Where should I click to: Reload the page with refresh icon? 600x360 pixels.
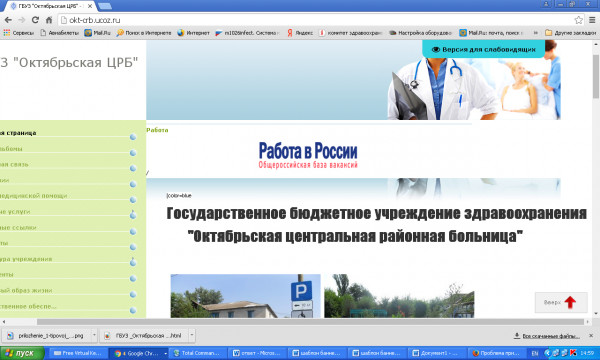[x=35, y=20]
